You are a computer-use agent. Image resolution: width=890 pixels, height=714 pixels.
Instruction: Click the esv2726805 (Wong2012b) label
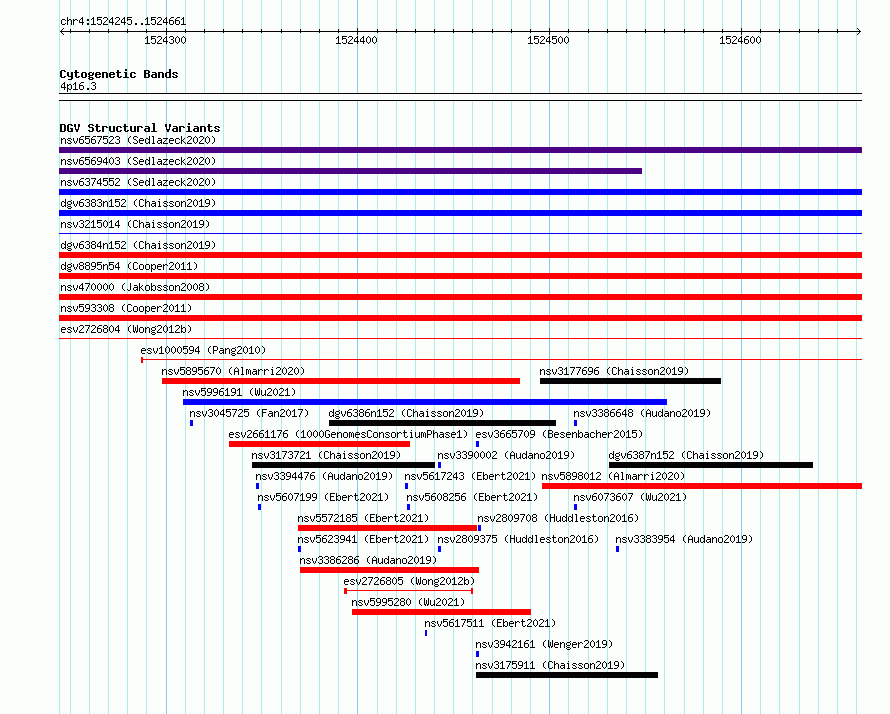click(409, 581)
